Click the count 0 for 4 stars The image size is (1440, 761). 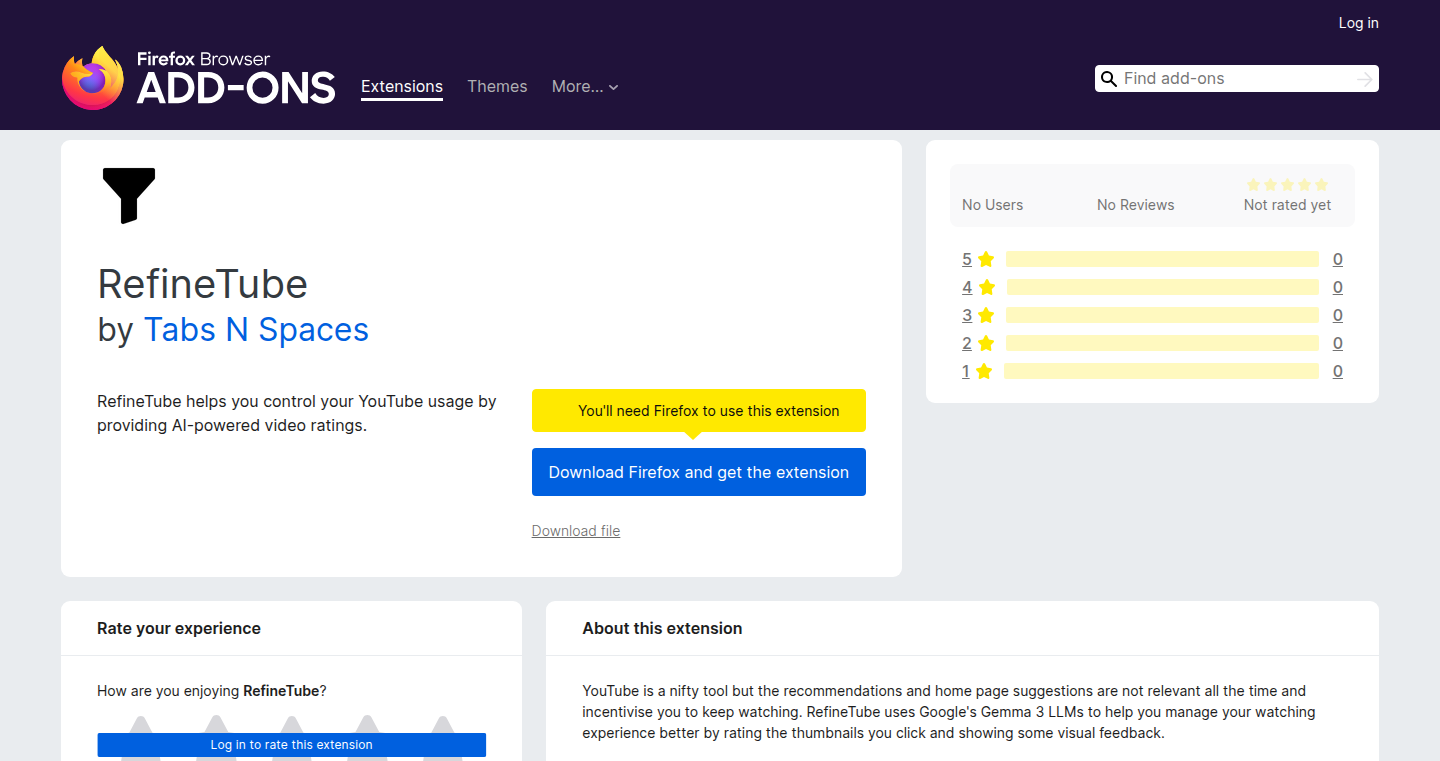(x=1338, y=287)
